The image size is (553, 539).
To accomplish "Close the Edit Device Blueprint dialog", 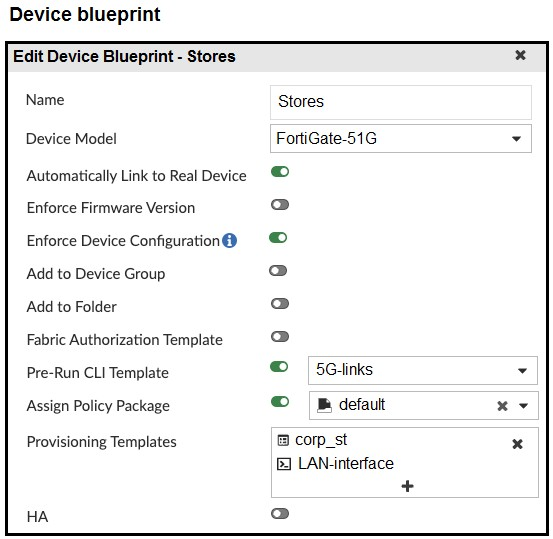I will pyautogui.click(x=520, y=55).
